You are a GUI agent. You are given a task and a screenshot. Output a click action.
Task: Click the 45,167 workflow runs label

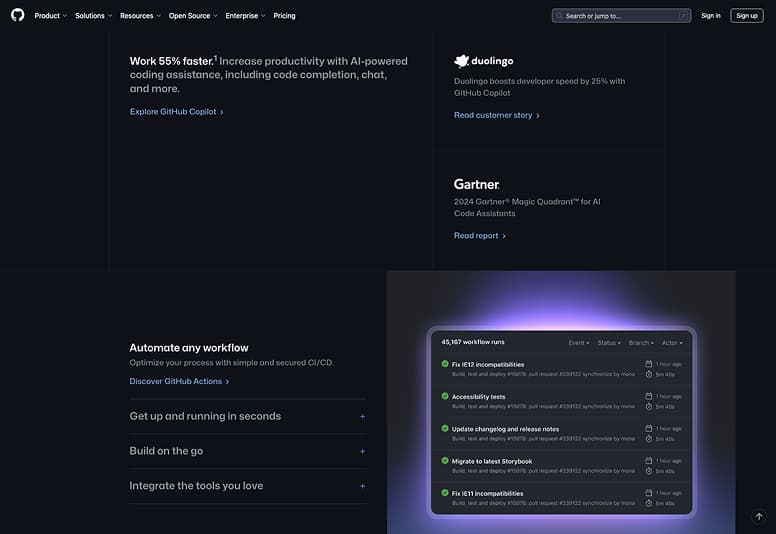click(473, 342)
